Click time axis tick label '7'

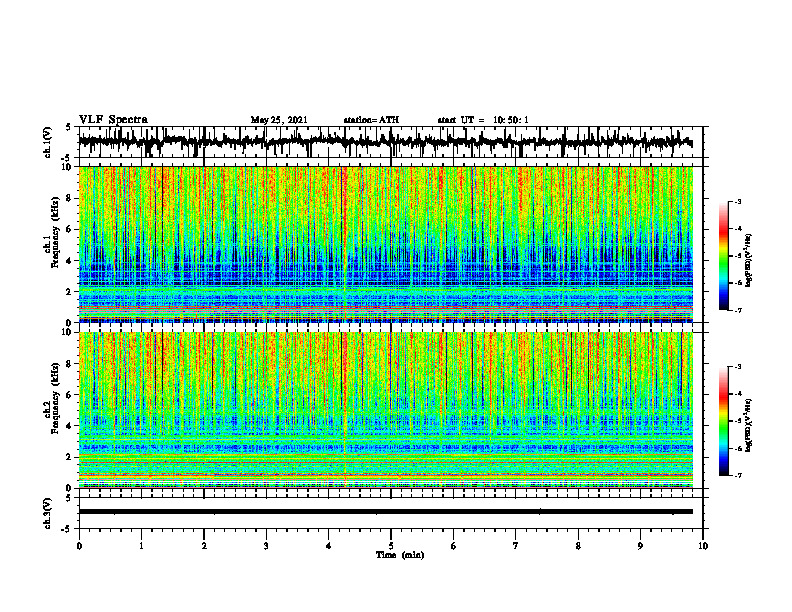click(x=516, y=546)
